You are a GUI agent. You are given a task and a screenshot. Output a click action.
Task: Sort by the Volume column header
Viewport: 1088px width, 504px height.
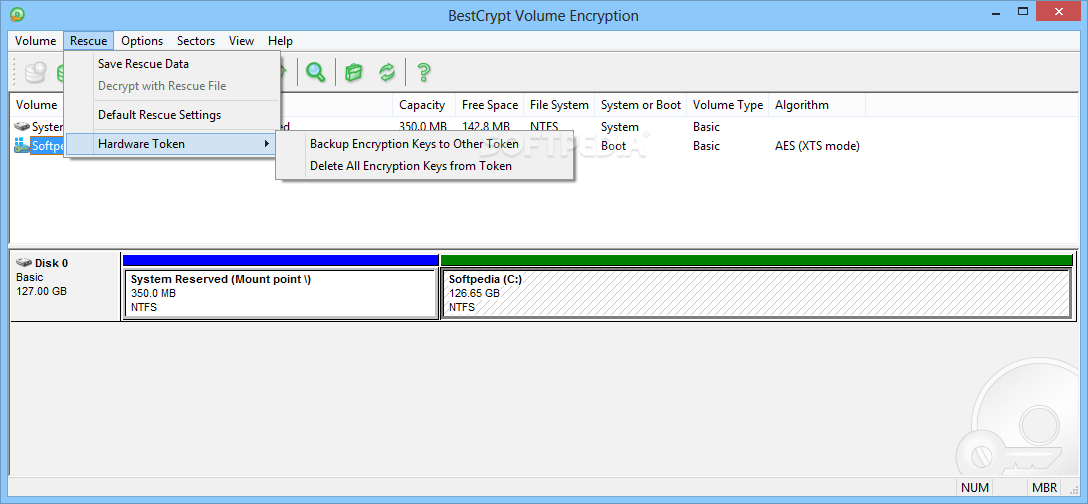(36, 105)
